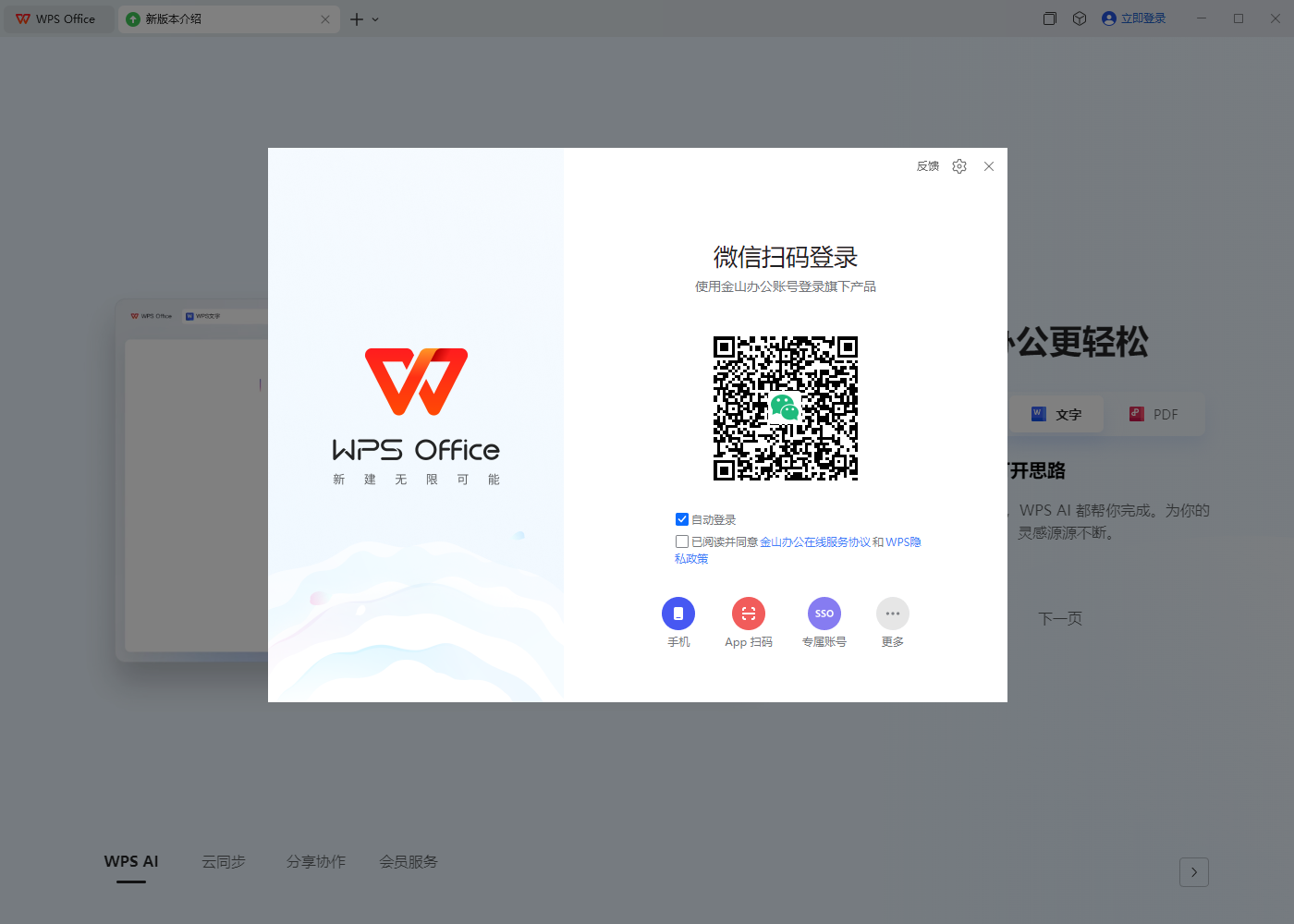The width and height of the screenshot is (1294, 924).
Task: Select the 手机 phone login option
Action: [678, 613]
